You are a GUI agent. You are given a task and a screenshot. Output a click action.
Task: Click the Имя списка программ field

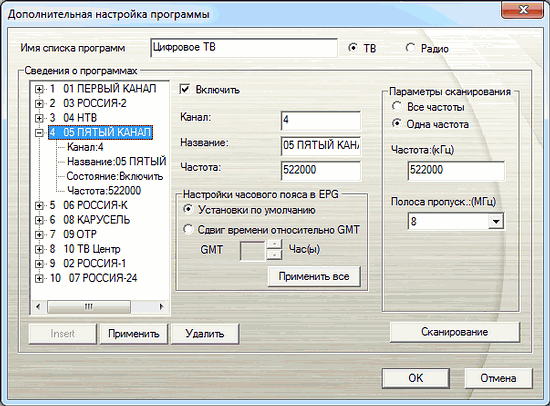click(x=244, y=48)
